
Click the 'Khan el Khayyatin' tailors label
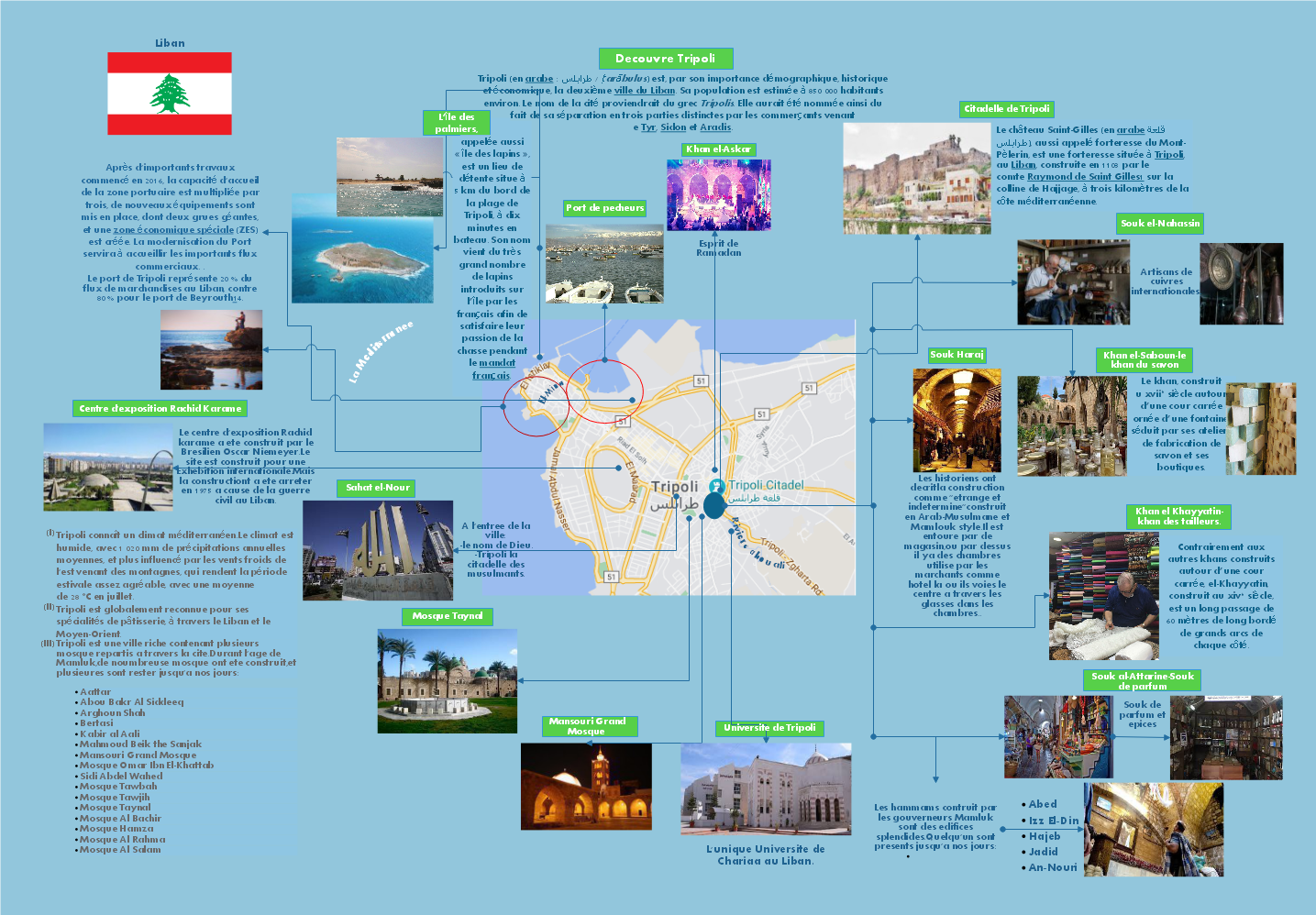point(1178,517)
